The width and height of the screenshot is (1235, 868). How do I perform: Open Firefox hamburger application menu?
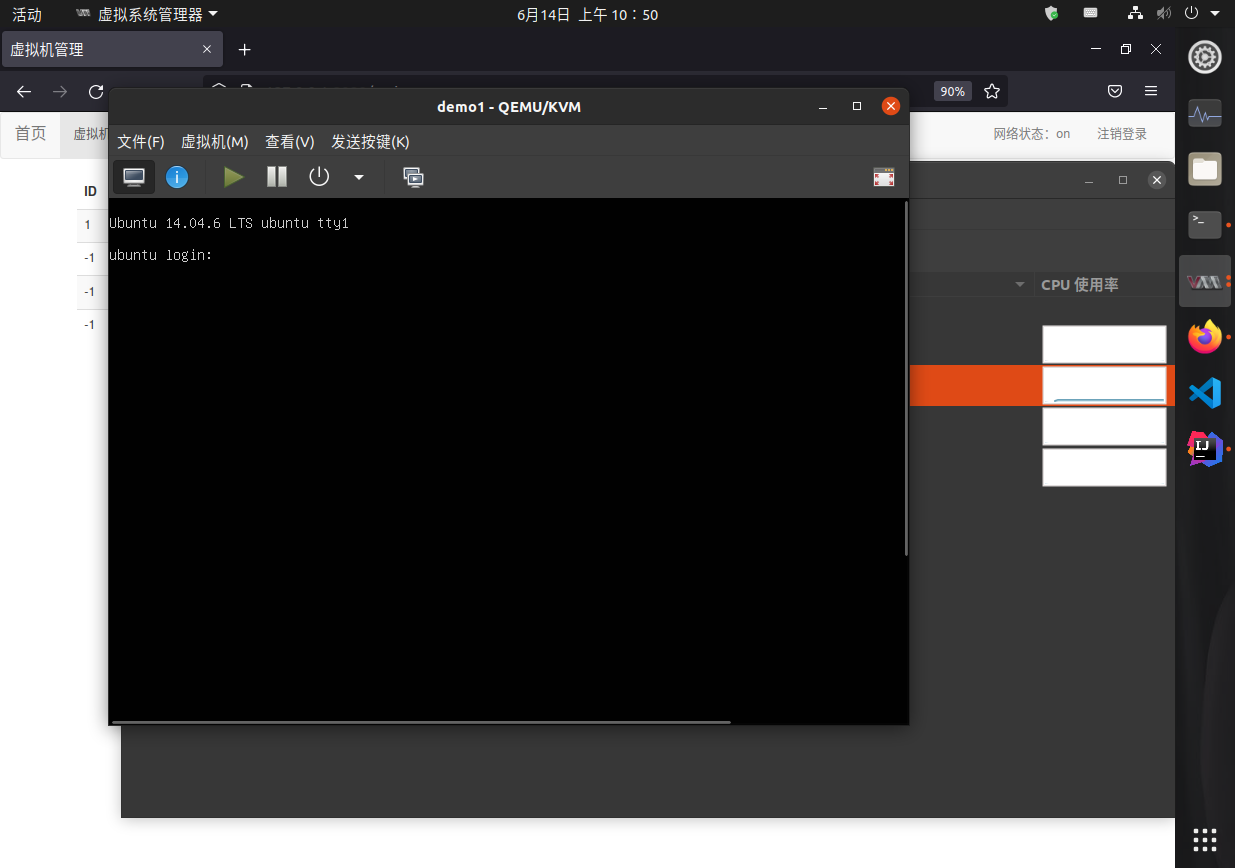(x=1151, y=91)
